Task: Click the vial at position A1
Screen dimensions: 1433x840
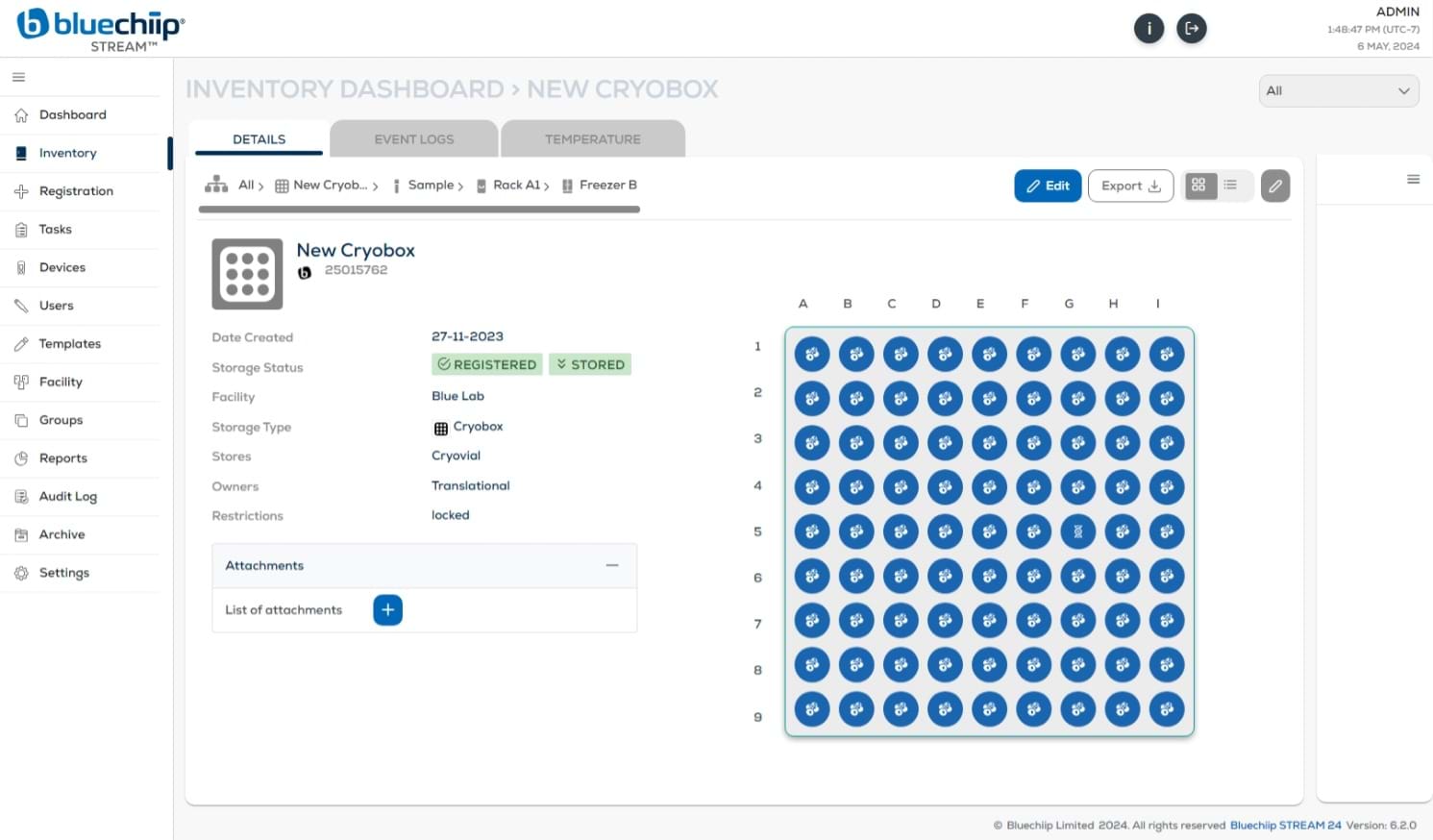Action: [x=812, y=354]
